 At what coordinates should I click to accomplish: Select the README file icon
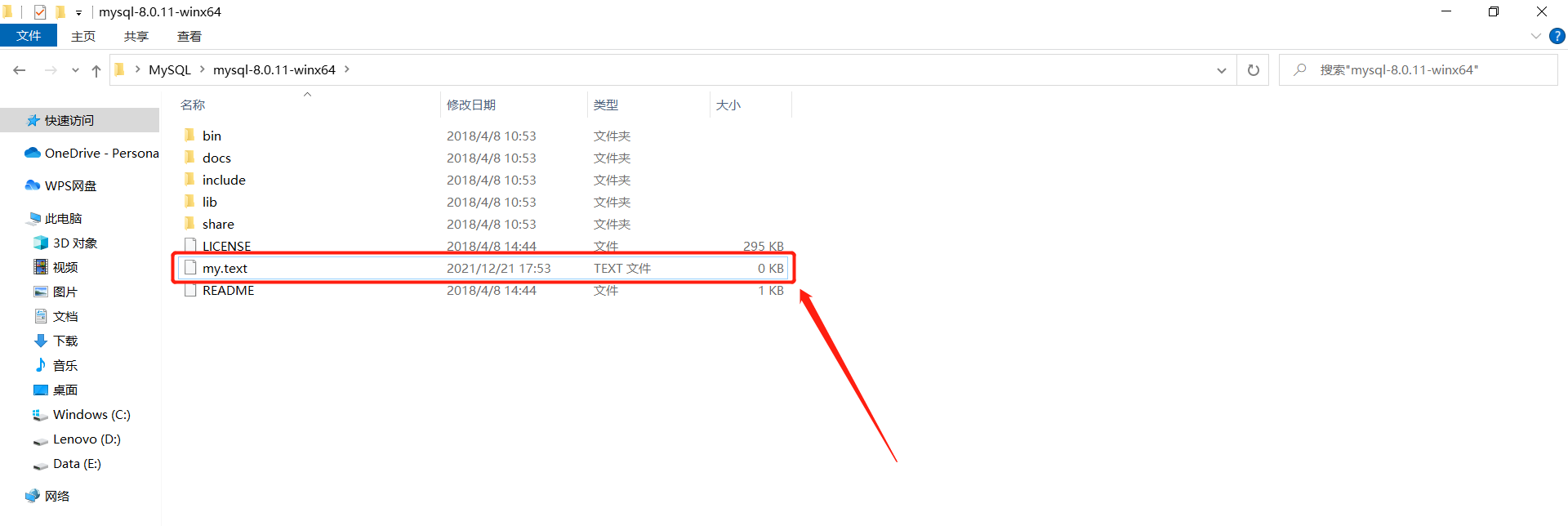pyautogui.click(x=190, y=290)
